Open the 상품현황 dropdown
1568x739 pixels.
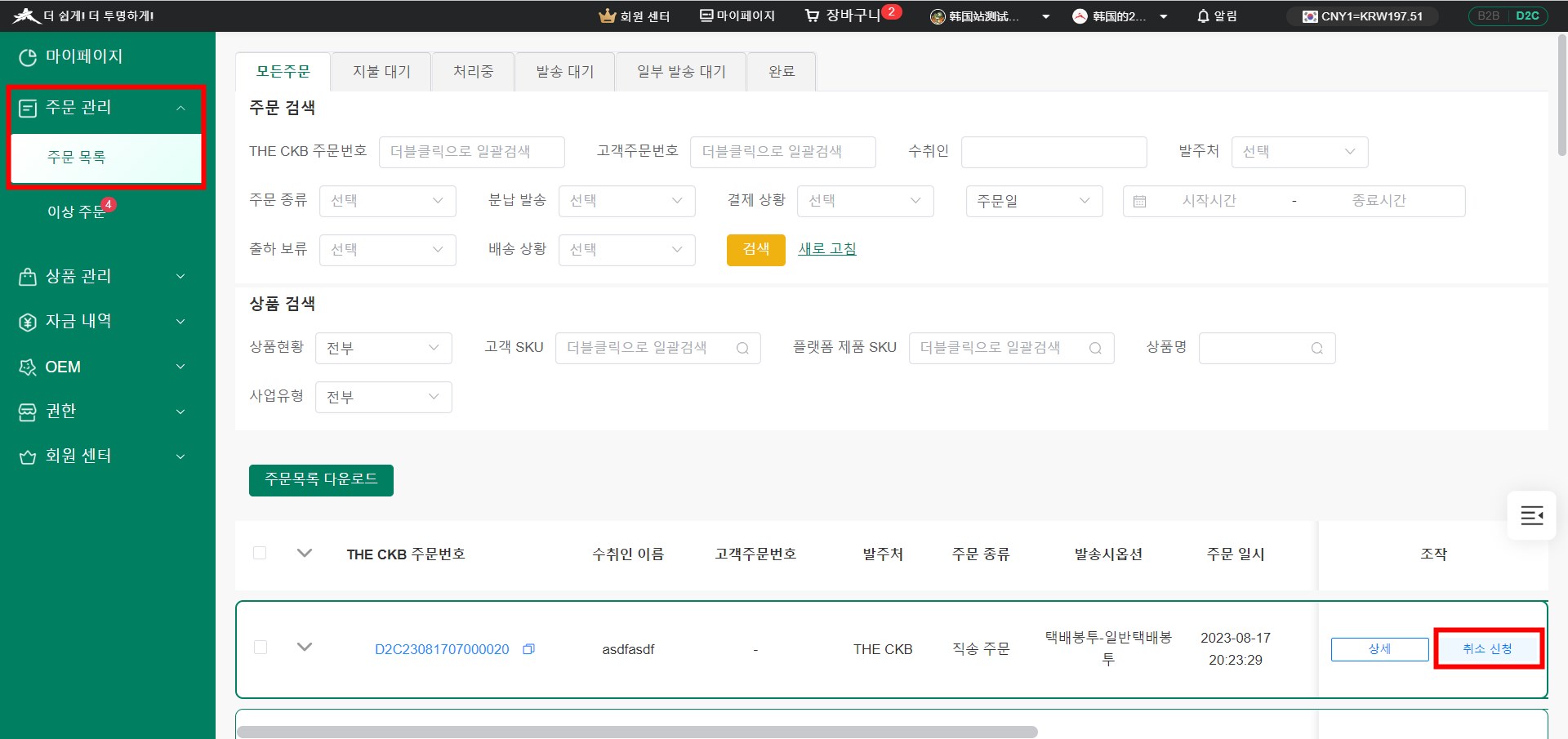pyautogui.click(x=383, y=348)
